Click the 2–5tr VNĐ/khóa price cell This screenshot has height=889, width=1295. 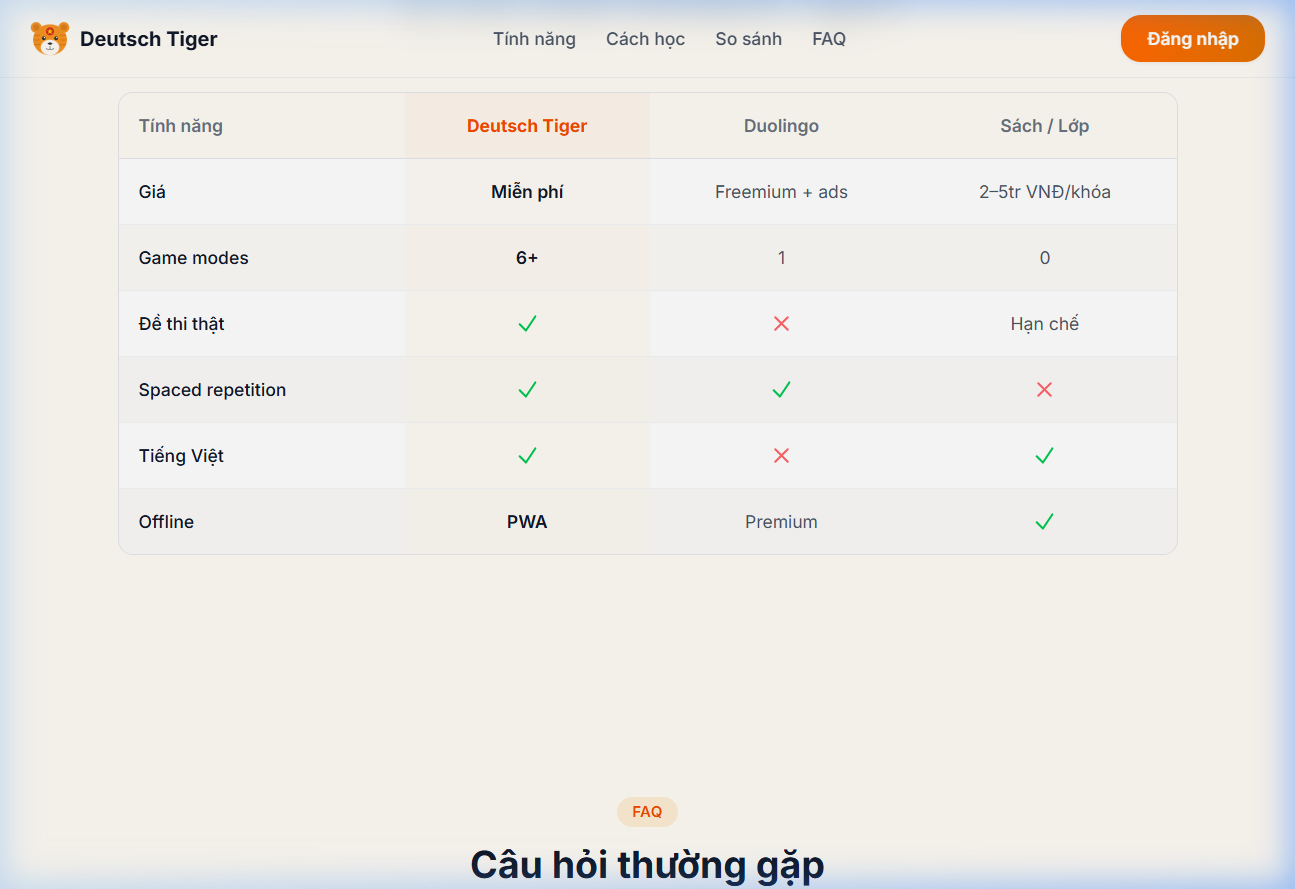[1044, 192]
